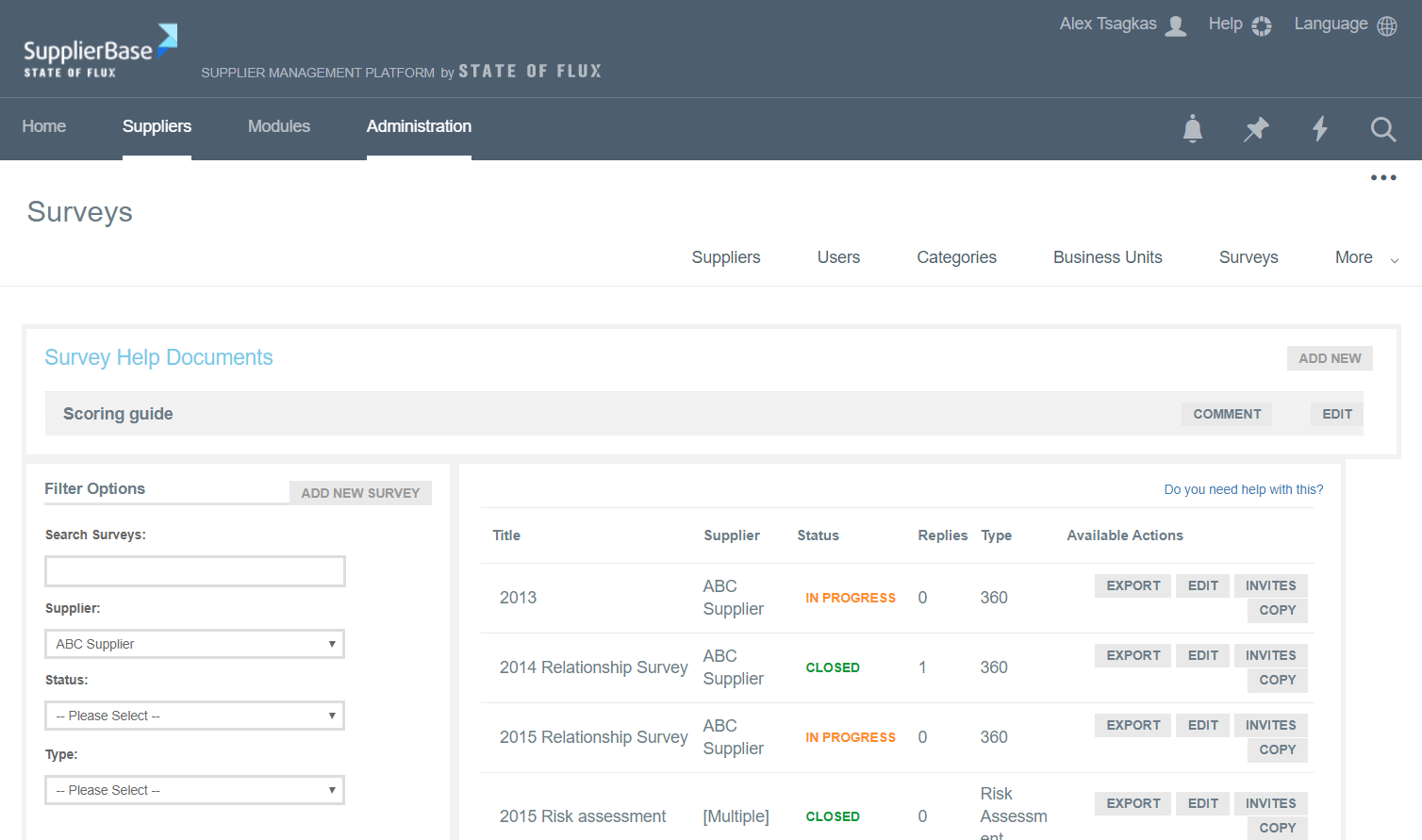Open the notifications bell
Viewport: 1422px width, 840px height.
tap(1192, 129)
